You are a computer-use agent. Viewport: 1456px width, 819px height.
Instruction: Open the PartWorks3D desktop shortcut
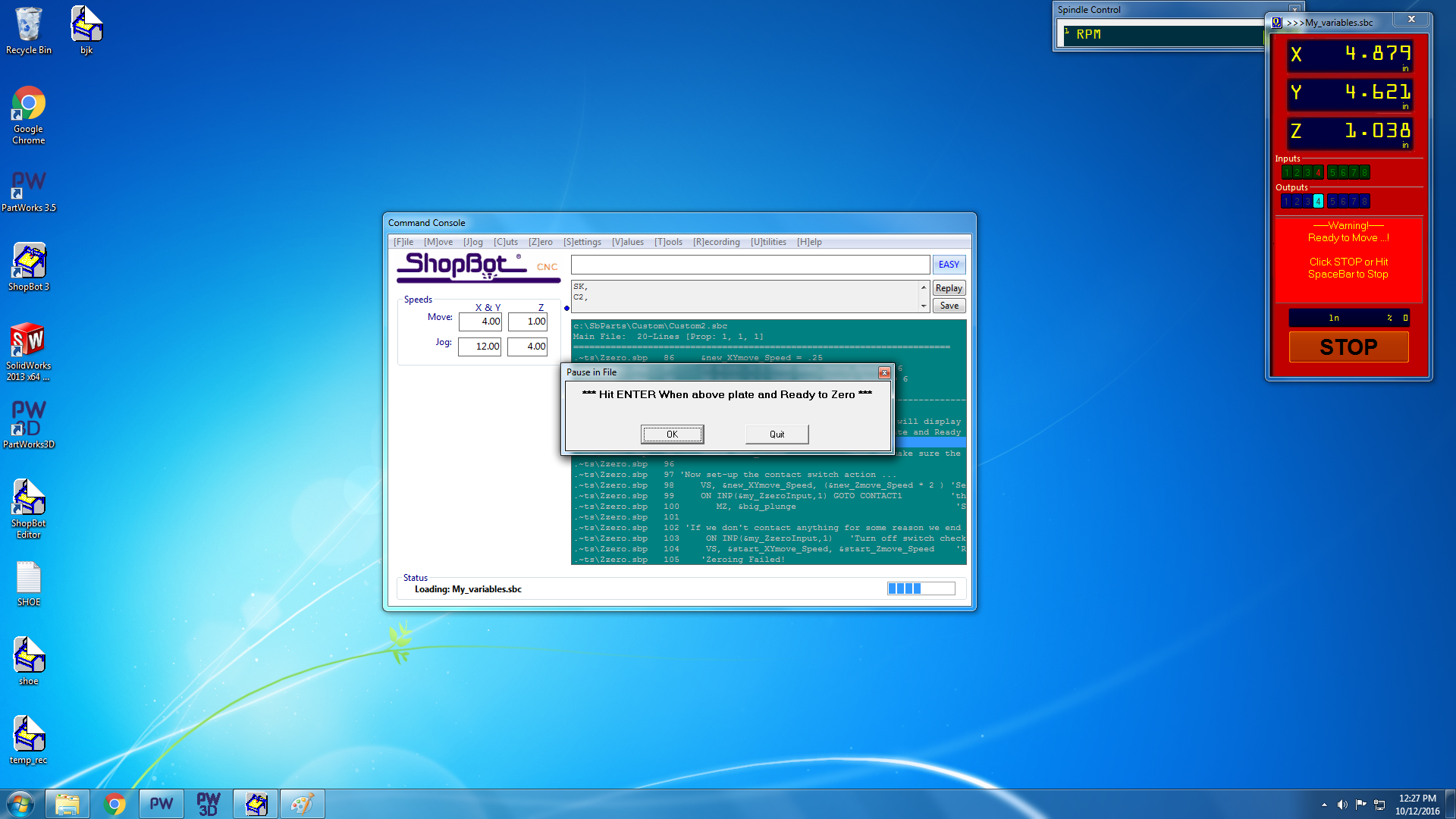(29, 425)
